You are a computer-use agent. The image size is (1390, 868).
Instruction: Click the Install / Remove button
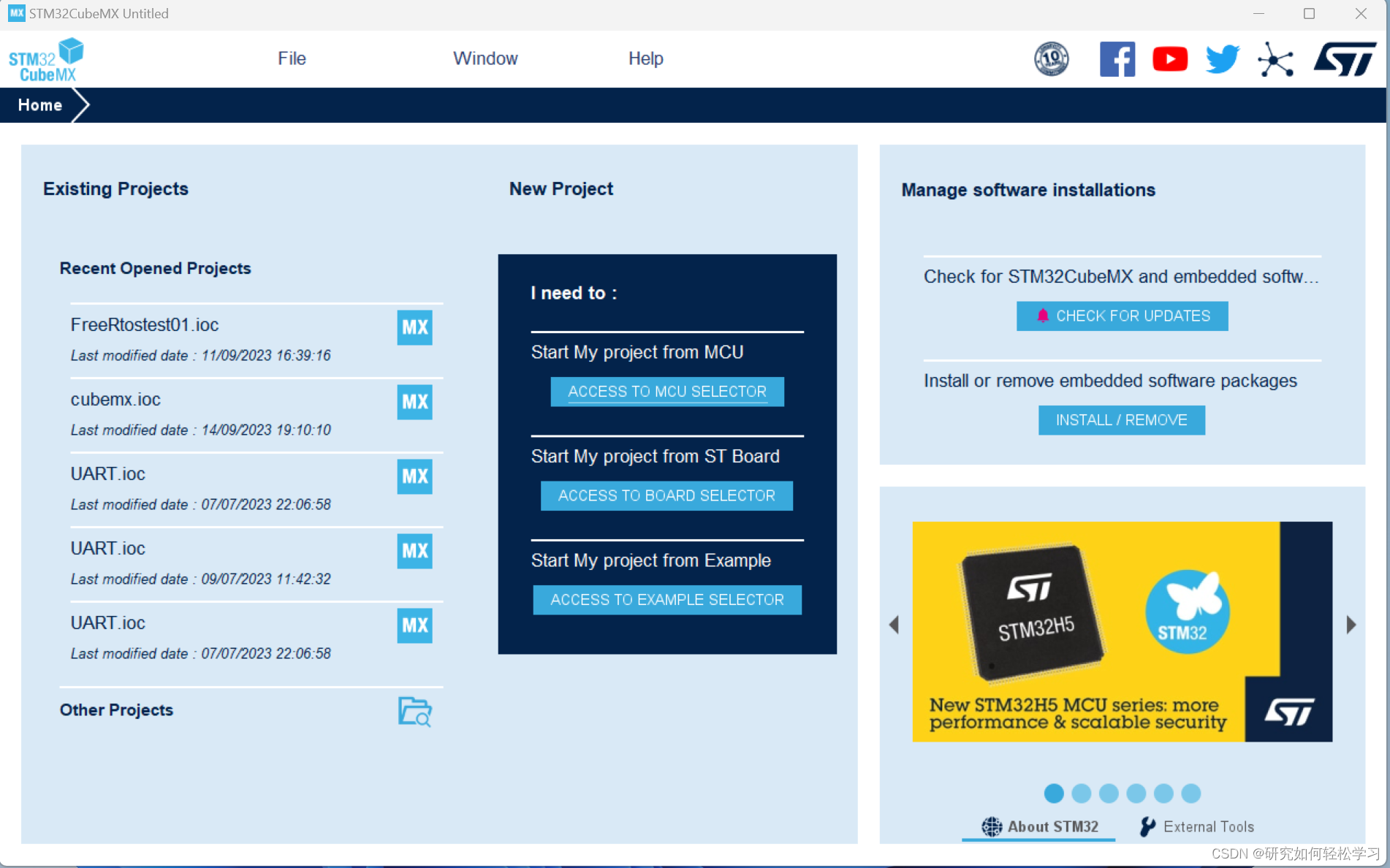point(1122,420)
